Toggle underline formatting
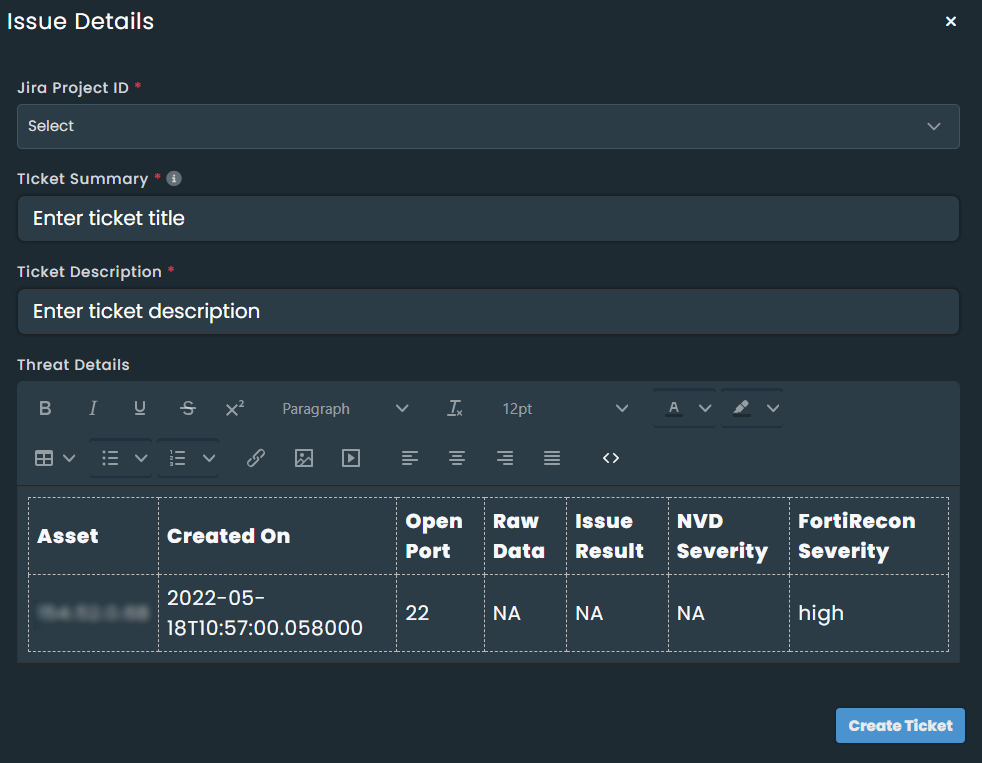 [140, 408]
